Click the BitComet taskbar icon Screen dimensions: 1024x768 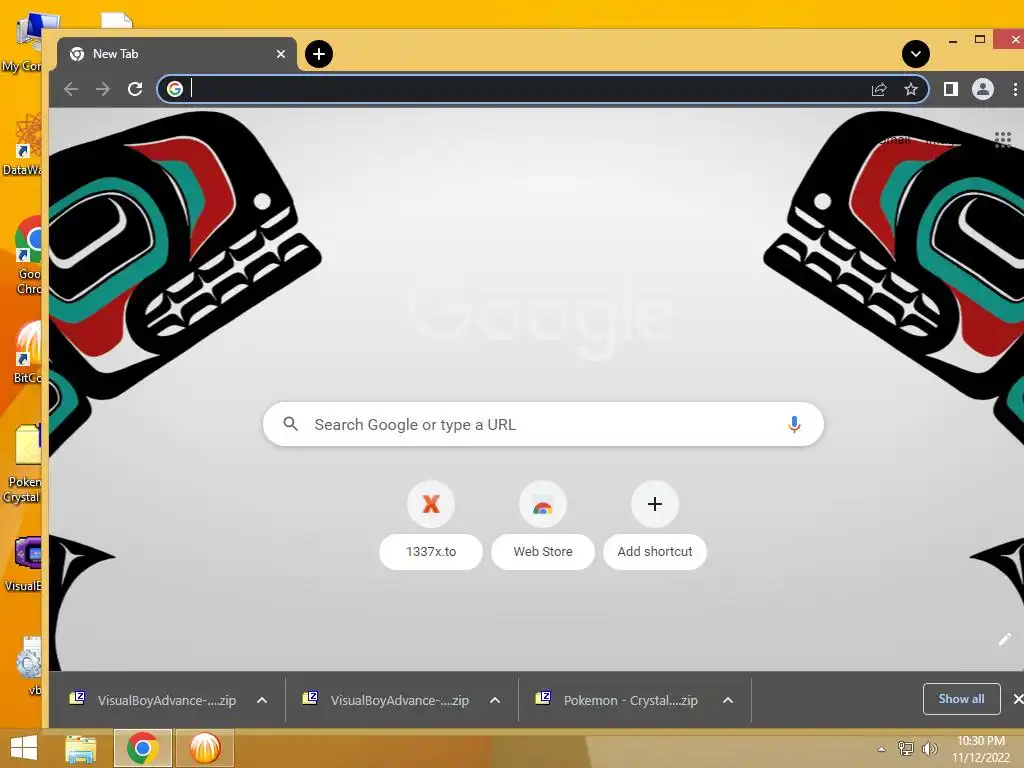(204, 748)
